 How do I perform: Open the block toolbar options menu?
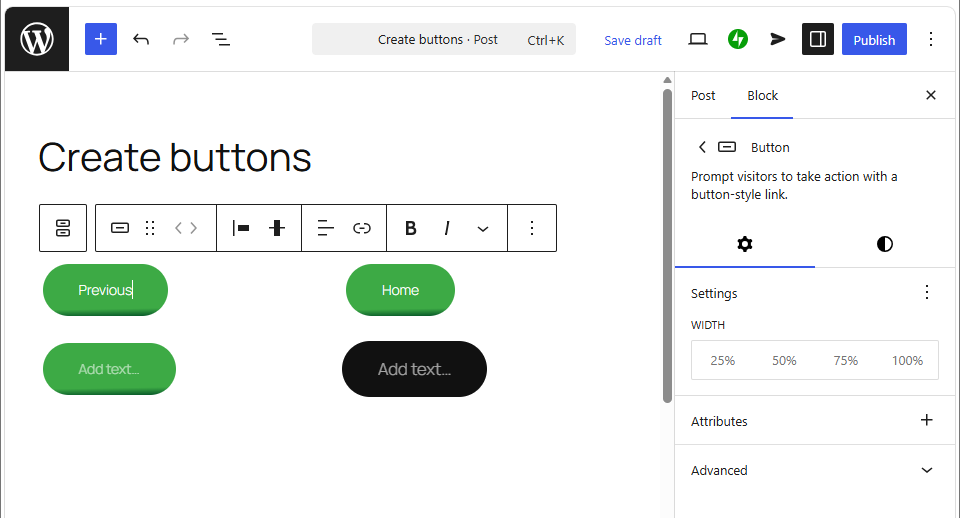531,228
